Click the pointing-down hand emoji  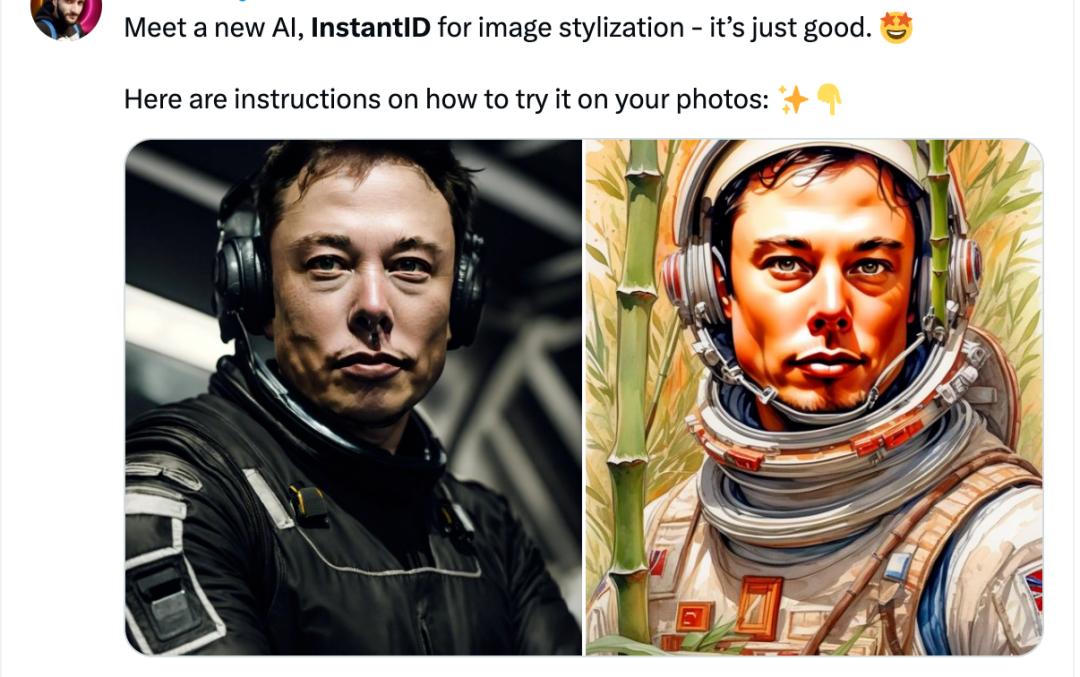(x=829, y=100)
